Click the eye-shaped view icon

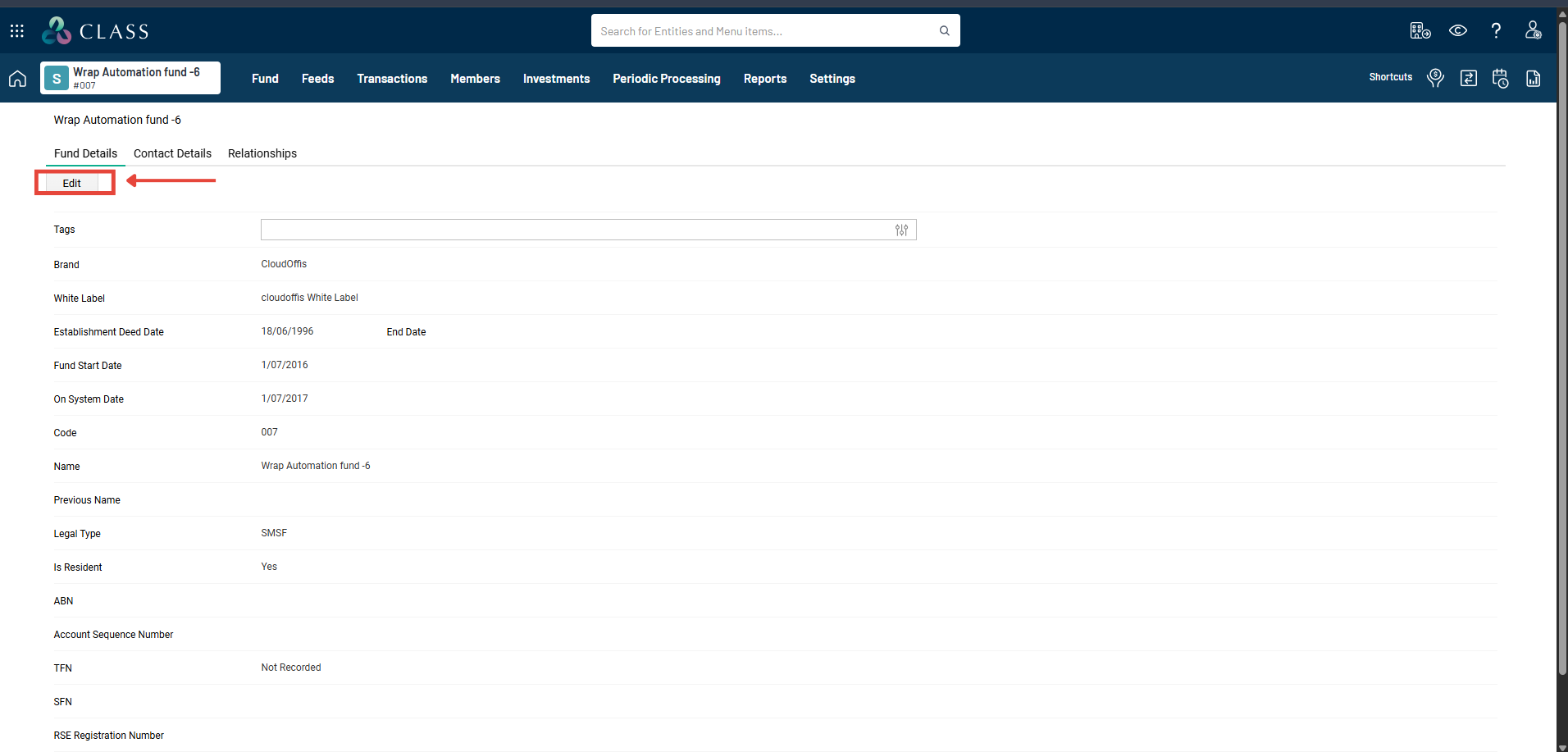[x=1457, y=31]
